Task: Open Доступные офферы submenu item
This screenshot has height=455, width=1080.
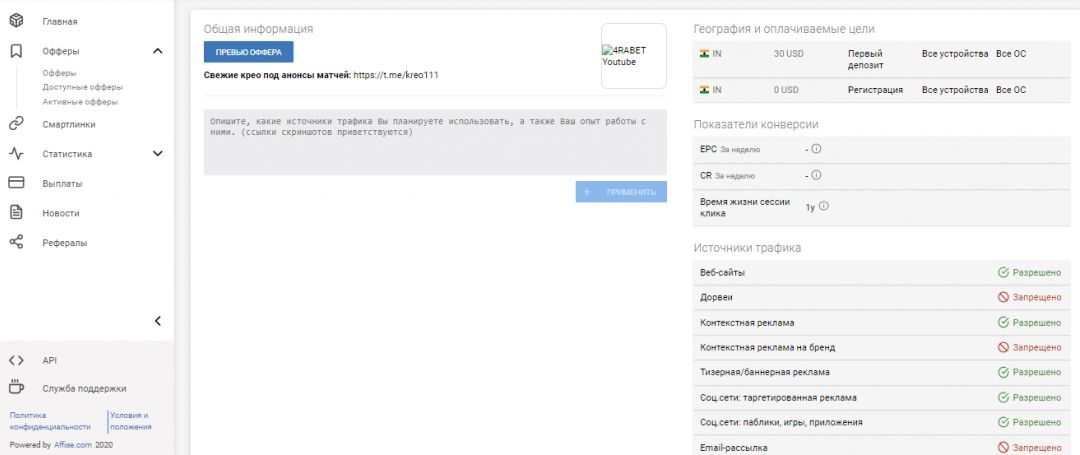Action: click(83, 87)
